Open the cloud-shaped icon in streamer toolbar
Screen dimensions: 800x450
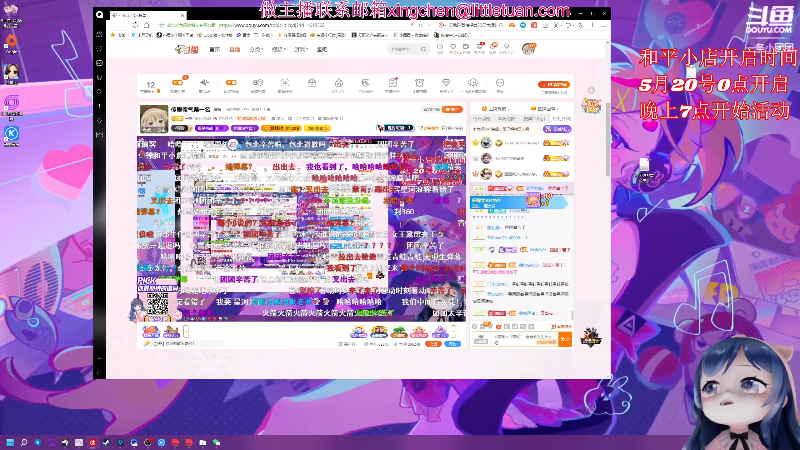tap(473, 83)
